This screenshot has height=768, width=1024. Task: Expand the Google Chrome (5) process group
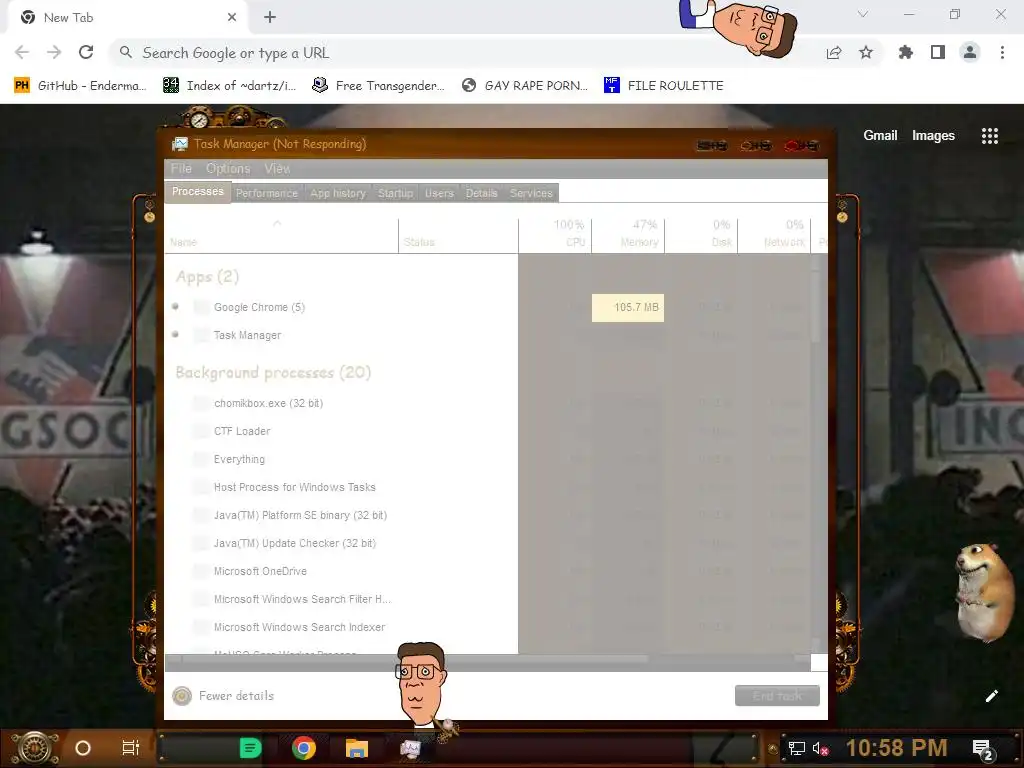tap(175, 306)
